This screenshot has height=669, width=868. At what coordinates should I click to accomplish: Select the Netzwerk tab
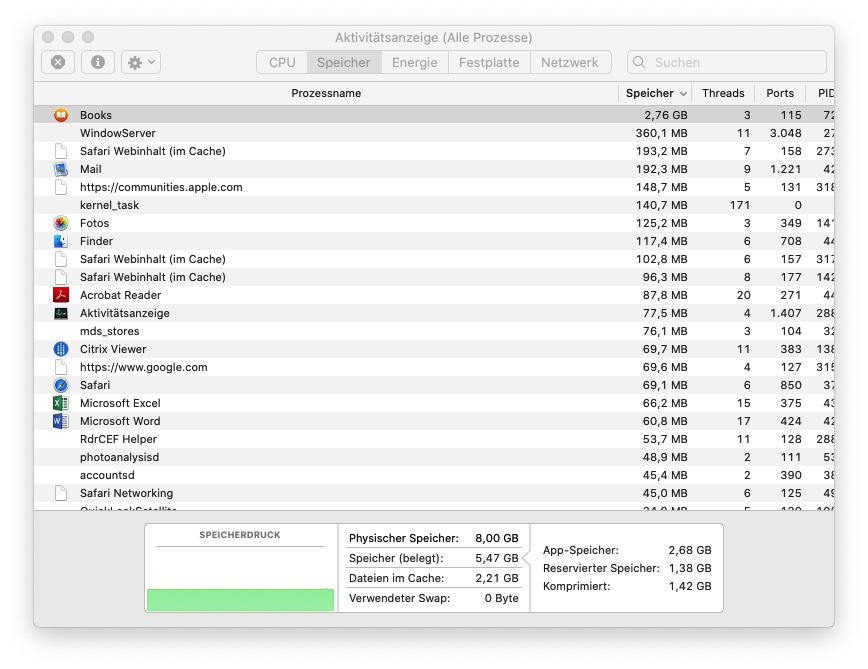570,62
